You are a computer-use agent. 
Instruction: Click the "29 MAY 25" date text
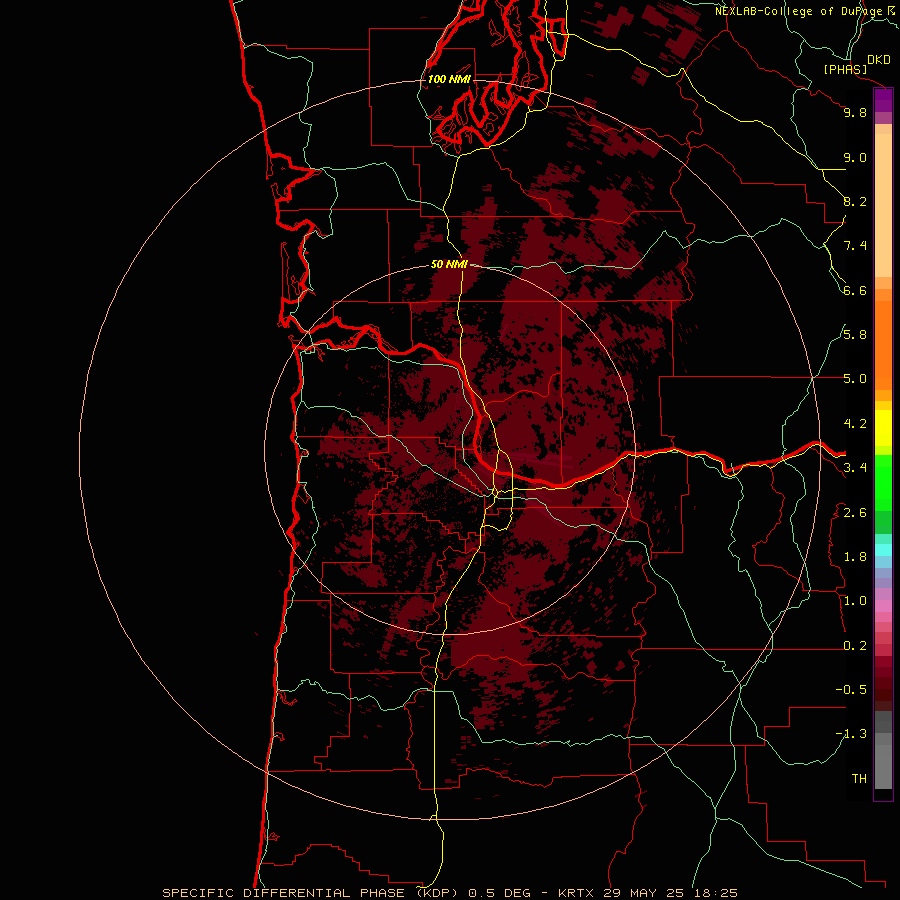click(x=643, y=893)
